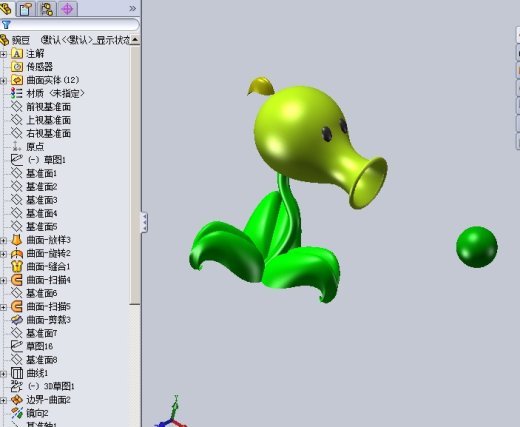The image size is (520, 427).
Task: Click the design tree scroll up arrow
Action: (135, 40)
